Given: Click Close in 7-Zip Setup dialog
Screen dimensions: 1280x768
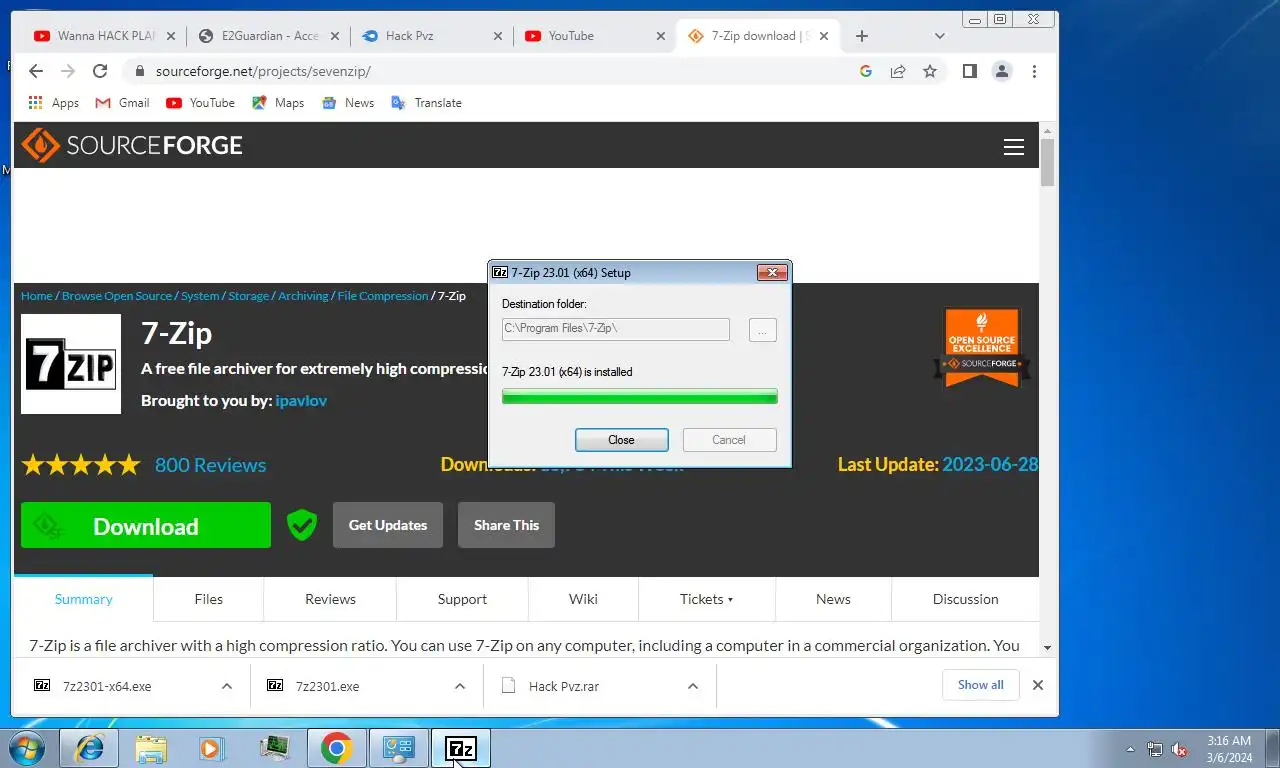Looking at the screenshot, I should 621,440.
